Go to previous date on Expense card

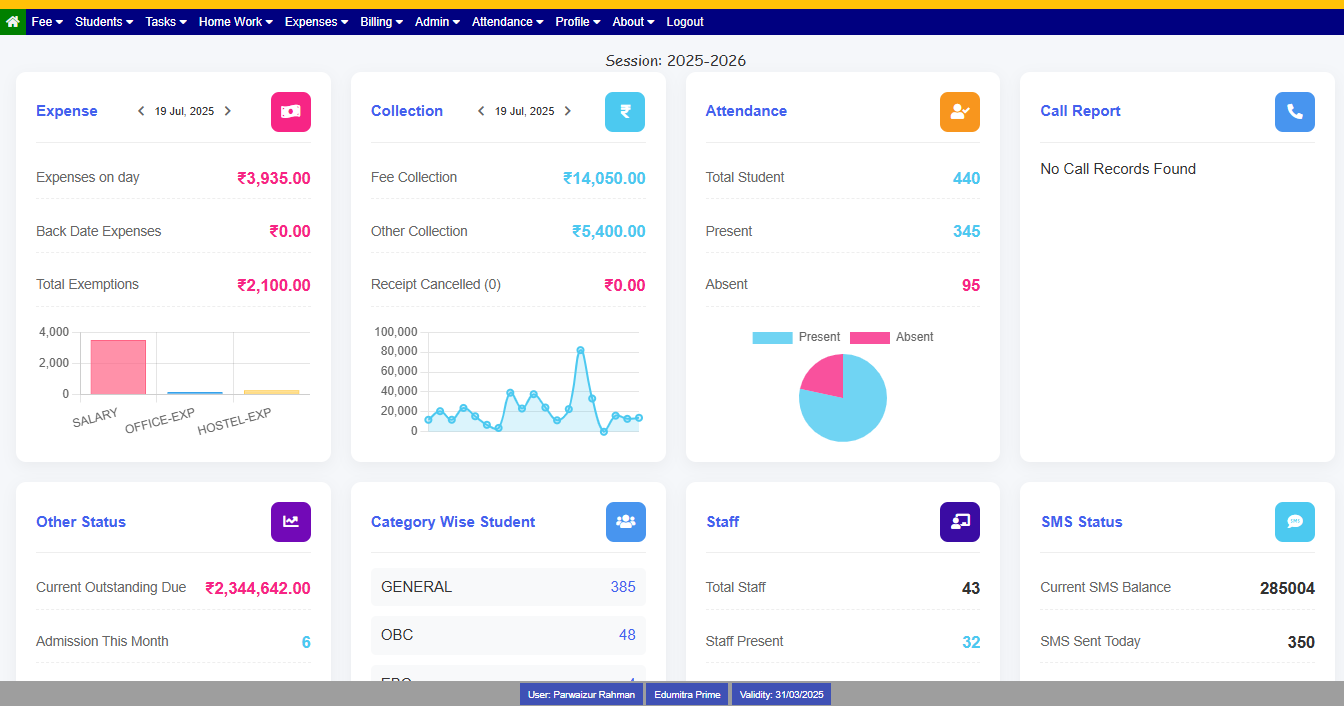141,111
